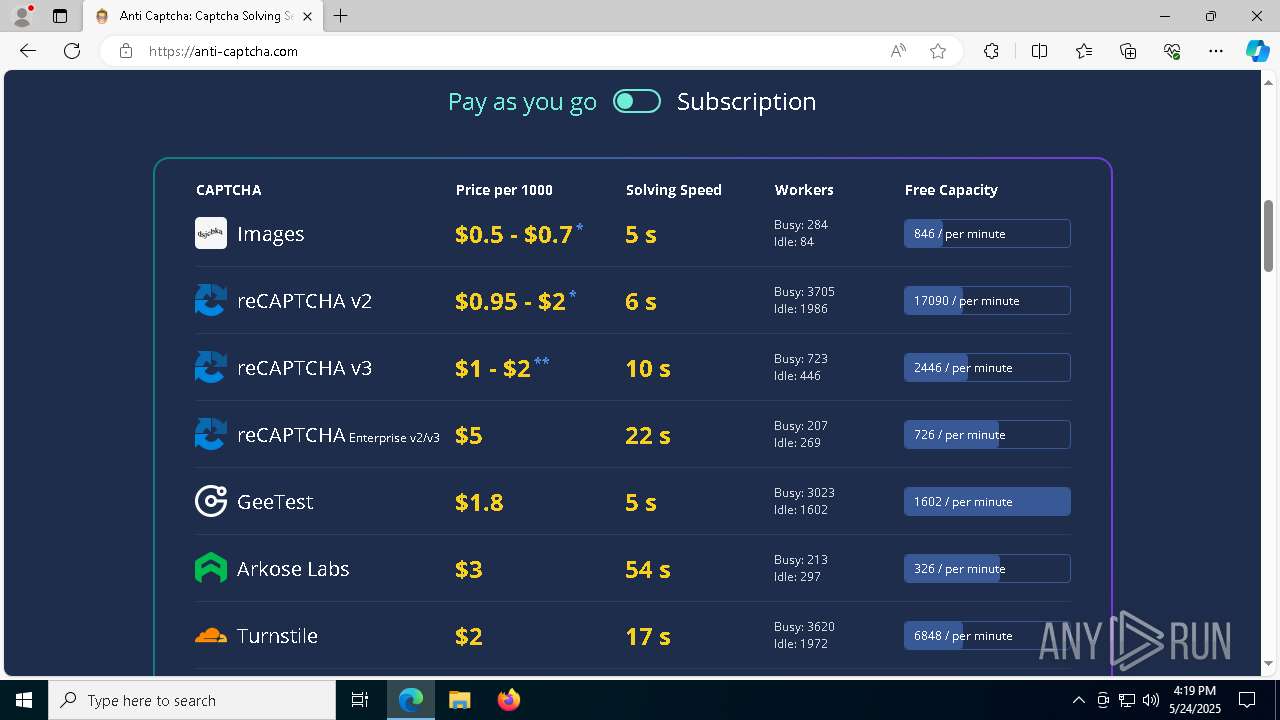Click the Free Capacity column header
The image size is (1280, 720).
point(951,190)
